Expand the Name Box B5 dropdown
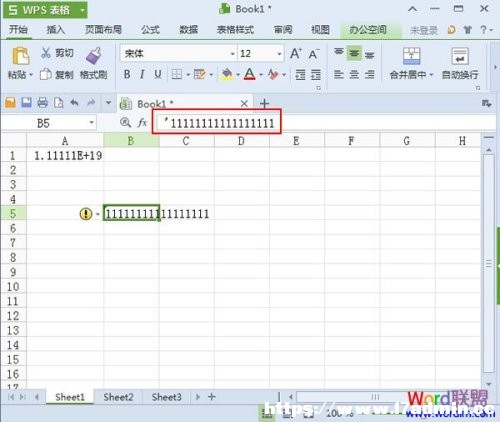Viewport: 500px width, 422px height. [91, 123]
